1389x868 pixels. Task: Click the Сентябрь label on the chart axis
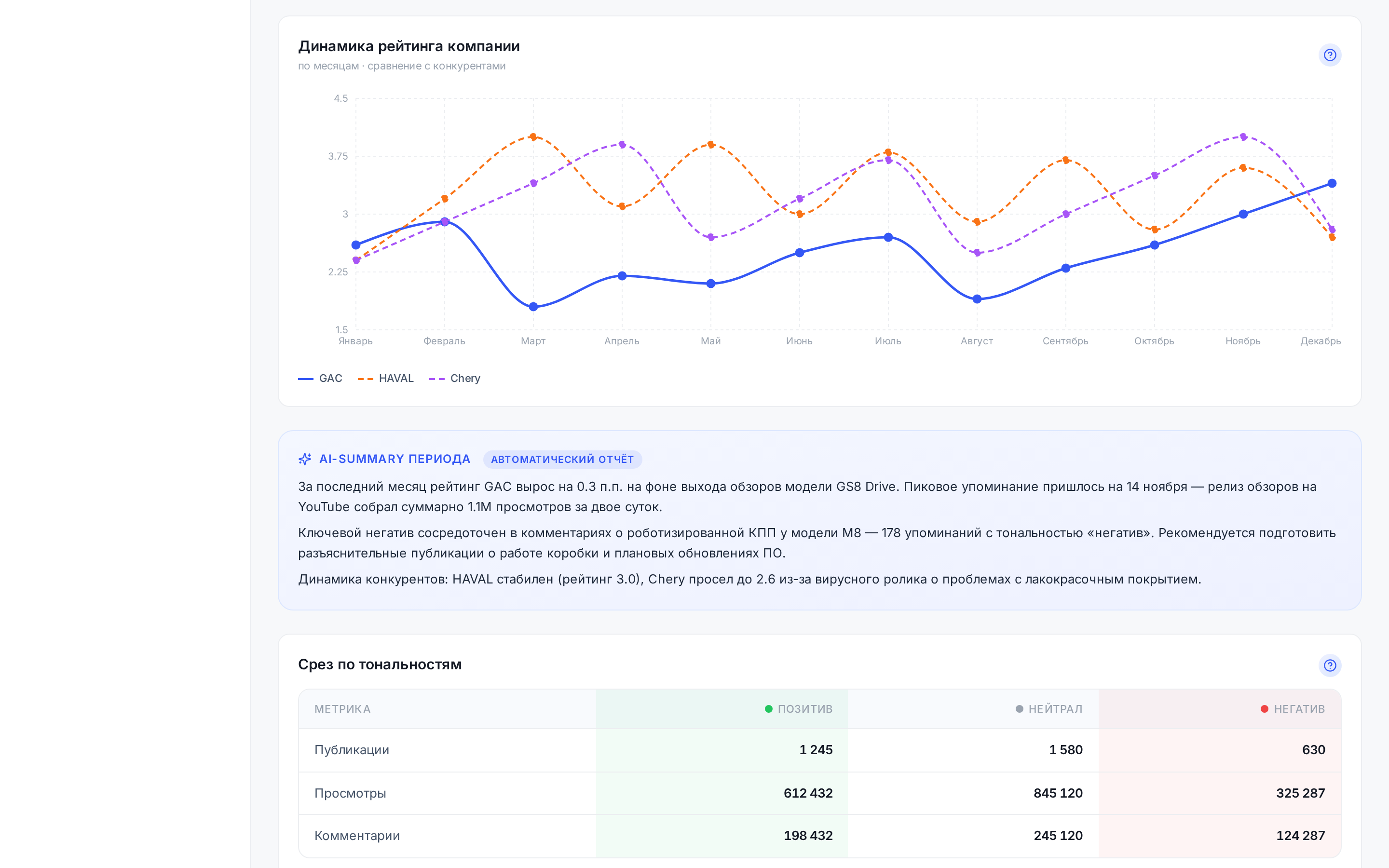coord(1065,341)
